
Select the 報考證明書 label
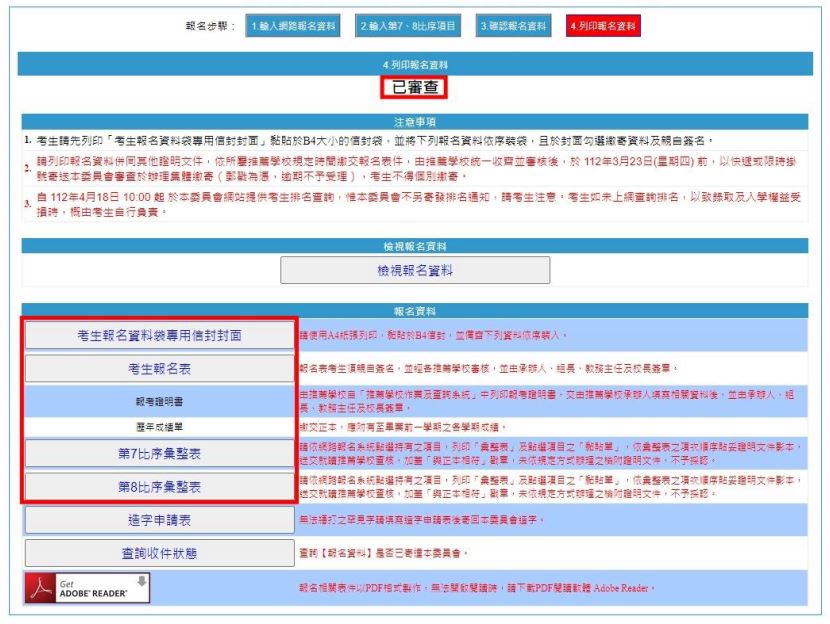(159, 402)
